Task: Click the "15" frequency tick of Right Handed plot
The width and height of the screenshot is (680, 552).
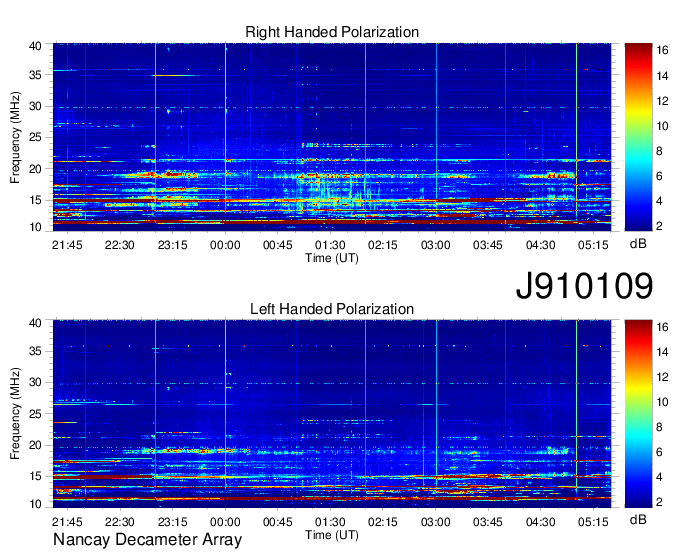Action: [x=35, y=200]
